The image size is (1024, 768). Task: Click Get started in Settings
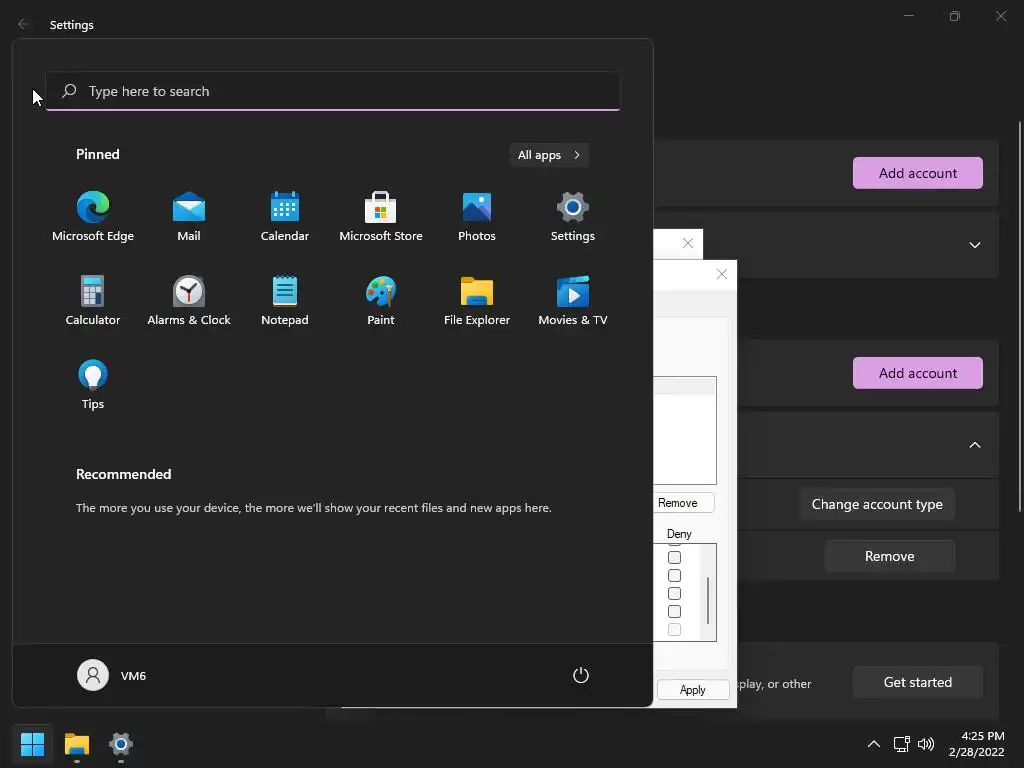pos(918,682)
